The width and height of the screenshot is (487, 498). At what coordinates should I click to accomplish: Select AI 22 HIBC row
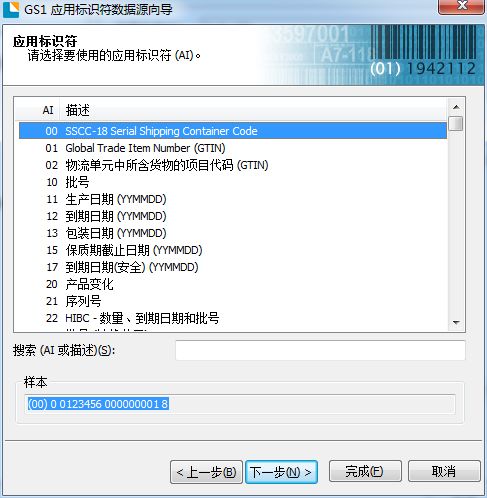click(233, 318)
